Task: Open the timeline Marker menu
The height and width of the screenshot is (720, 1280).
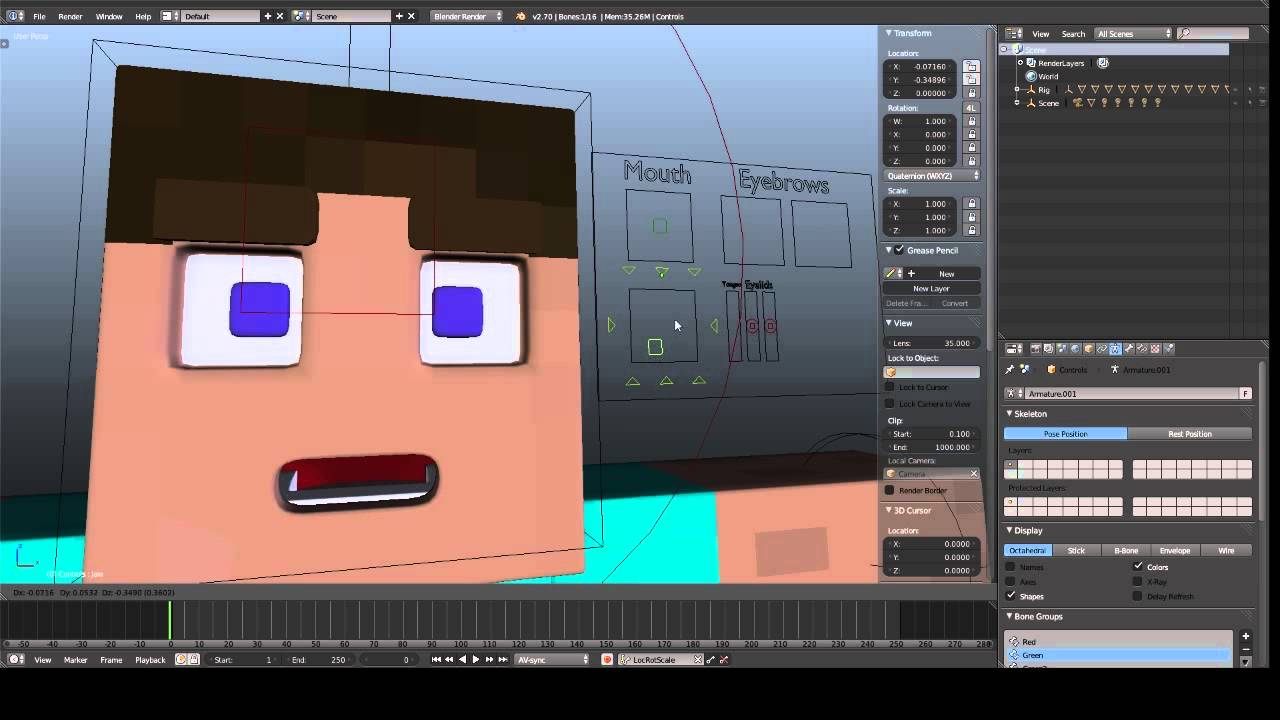Action: (x=75, y=660)
